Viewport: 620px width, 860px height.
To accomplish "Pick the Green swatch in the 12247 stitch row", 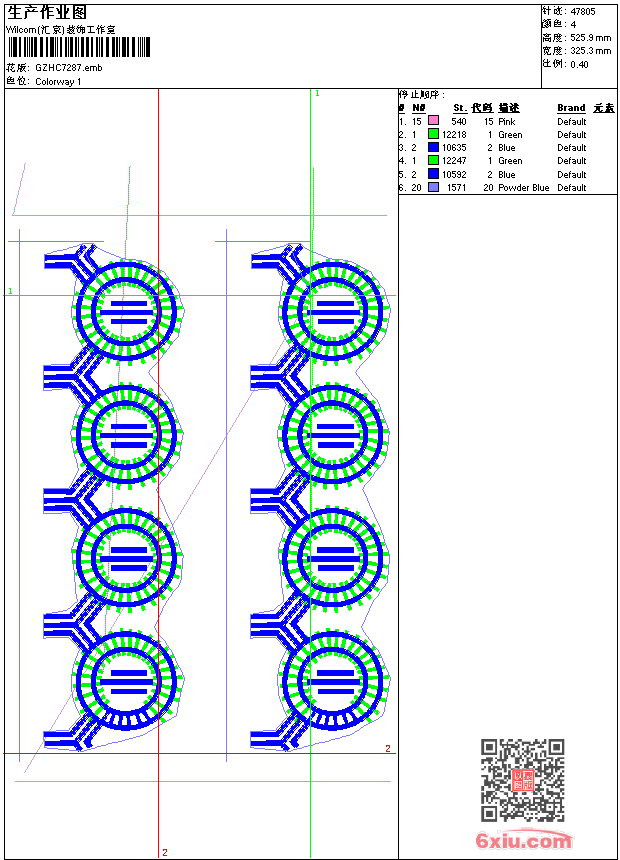I will click(x=433, y=160).
